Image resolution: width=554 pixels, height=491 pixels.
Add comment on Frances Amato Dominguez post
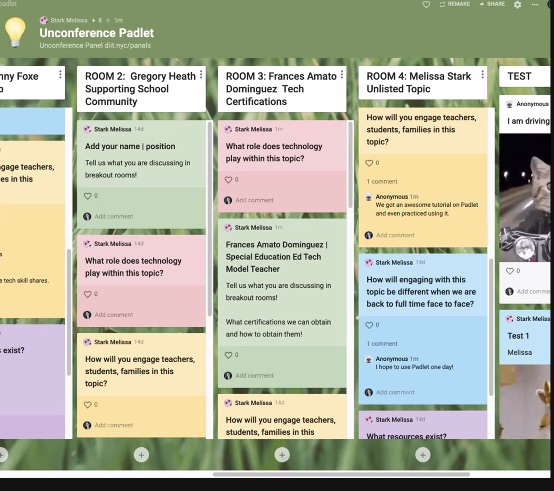(254, 375)
